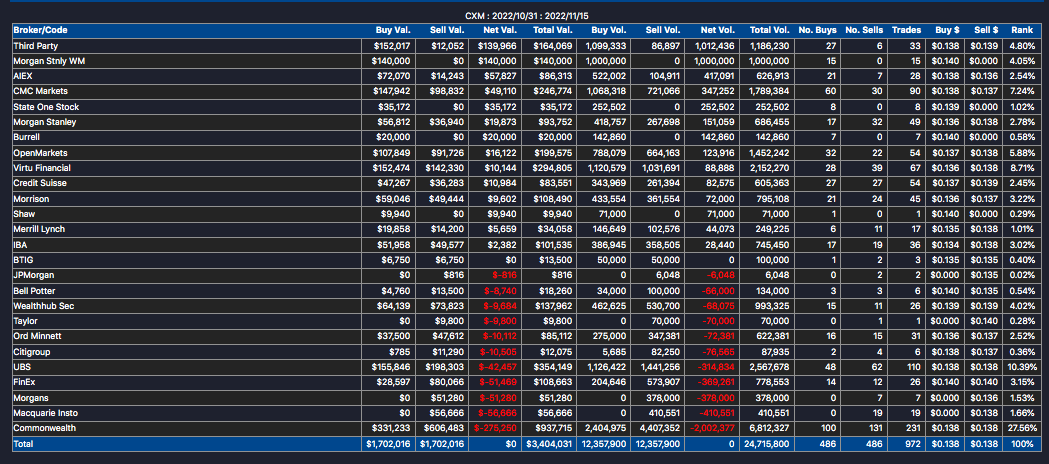Image resolution: width=1049 pixels, height=464 pixels.
Task: Select the Ord Minnett broker name
Action: click(x=37, y=336)
